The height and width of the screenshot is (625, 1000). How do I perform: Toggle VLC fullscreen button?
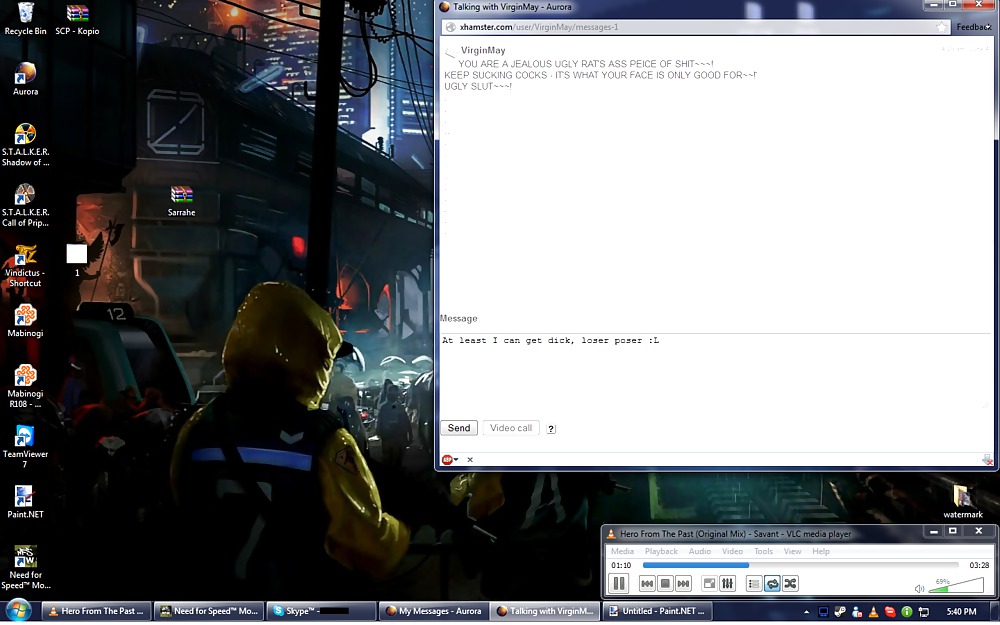pyautogui.click(x=709, y=584)
